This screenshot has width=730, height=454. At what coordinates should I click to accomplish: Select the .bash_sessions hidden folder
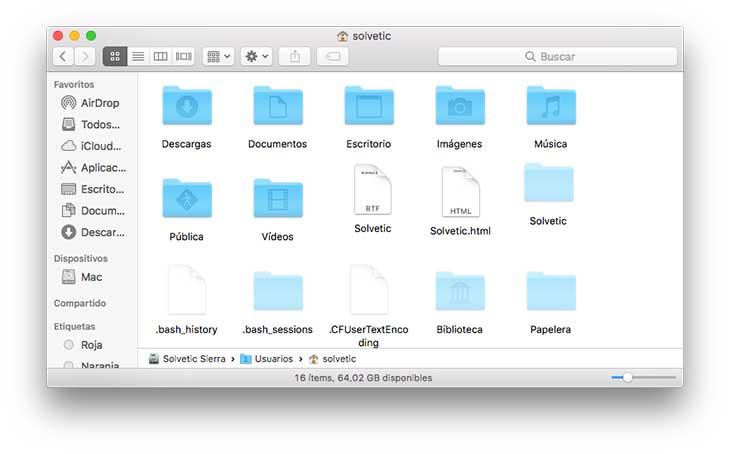coord(278,291)
